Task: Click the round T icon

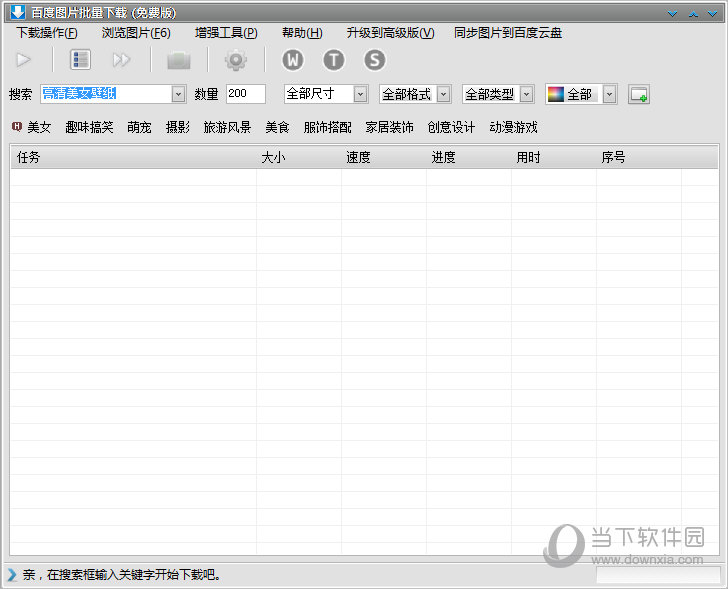Action: pos(334,60)
